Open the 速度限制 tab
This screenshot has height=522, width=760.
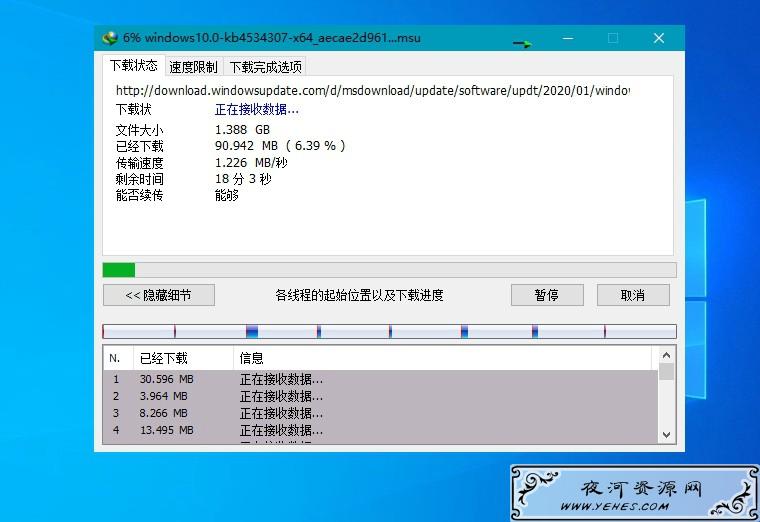coord(193,67)
